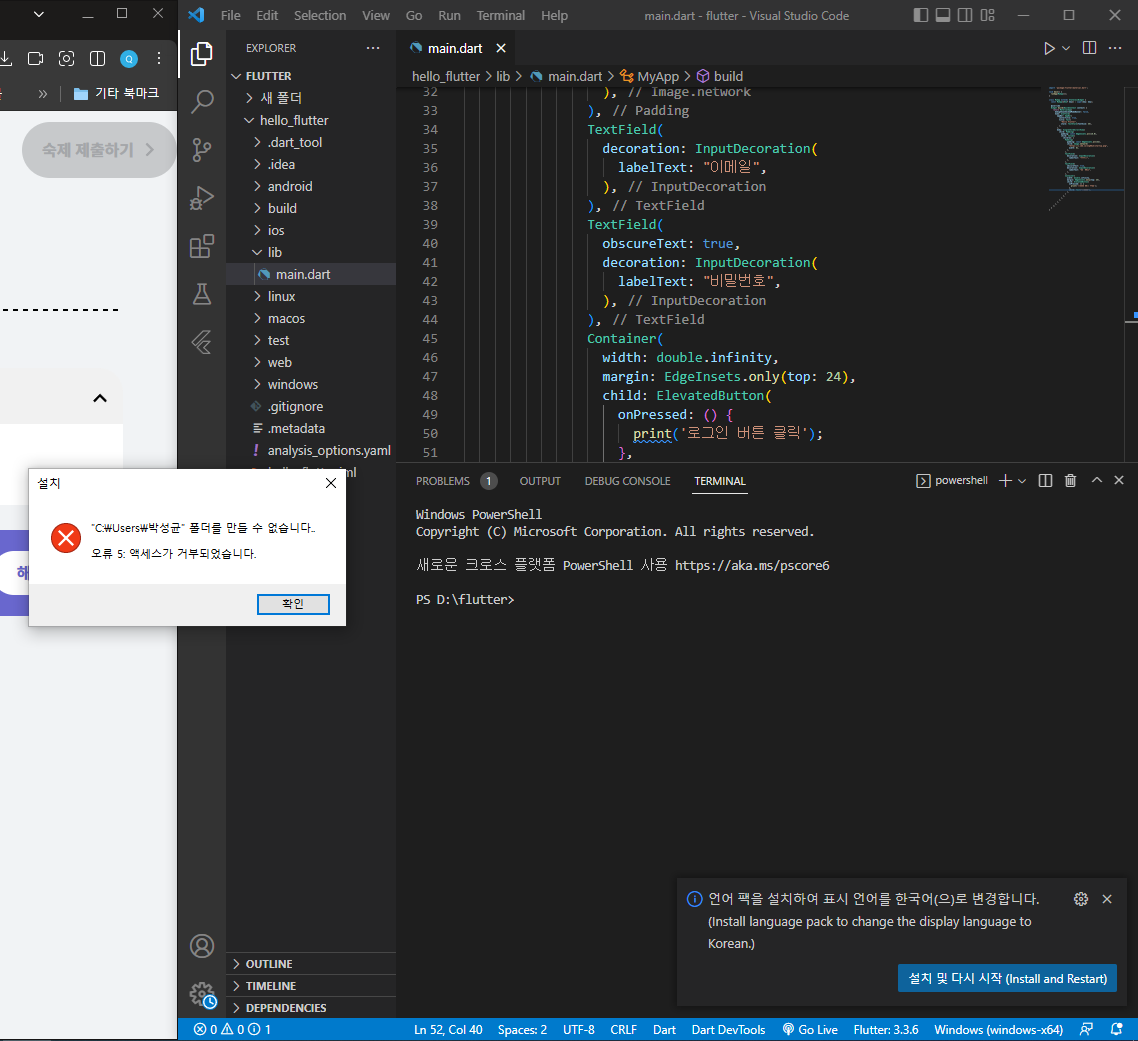Close the terminal panel
The width and height of the screenshot is (1138, 1041).
coord(1119,481)
